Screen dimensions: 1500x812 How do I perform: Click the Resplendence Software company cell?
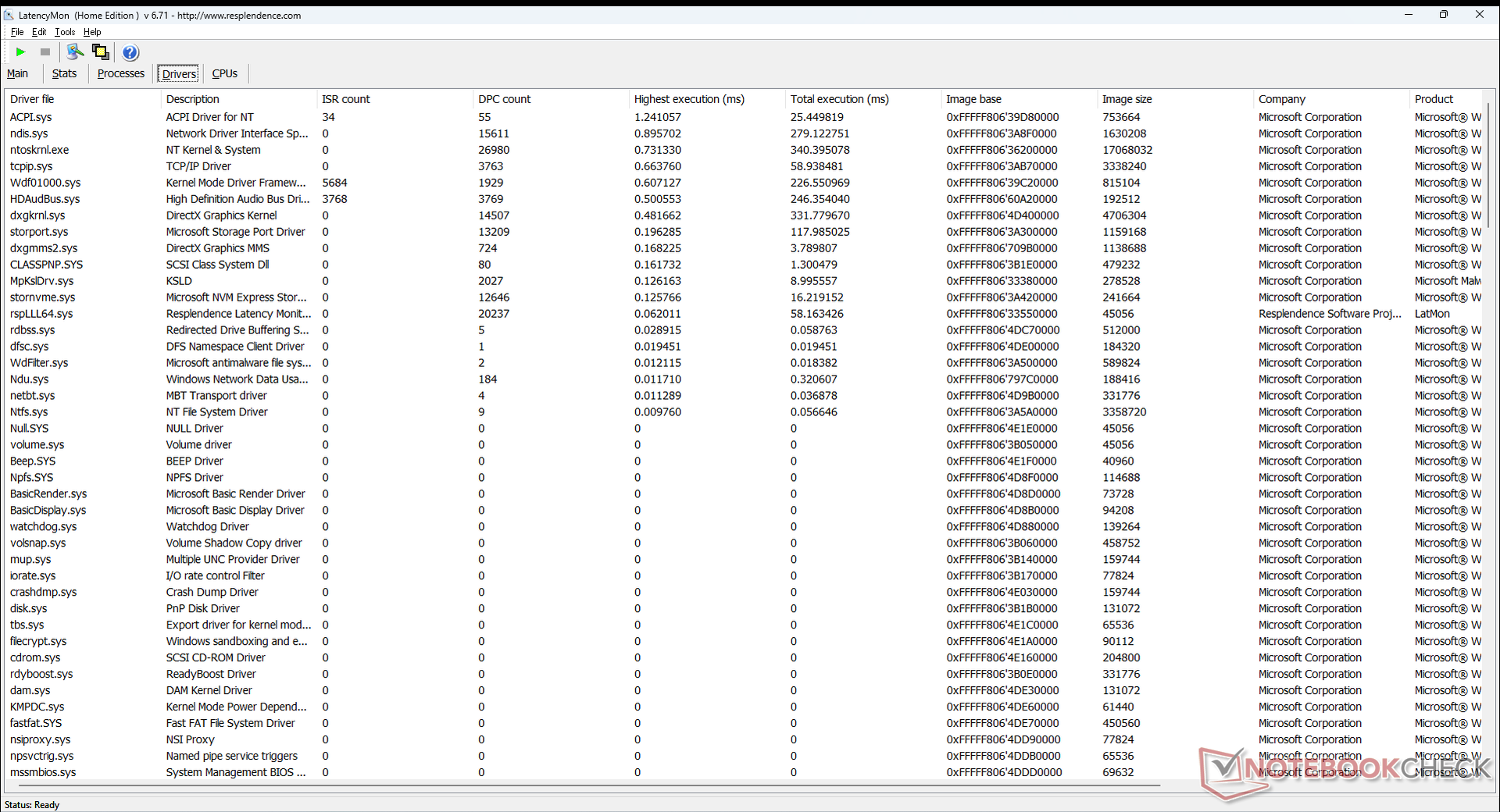(x=1330, y=314)
